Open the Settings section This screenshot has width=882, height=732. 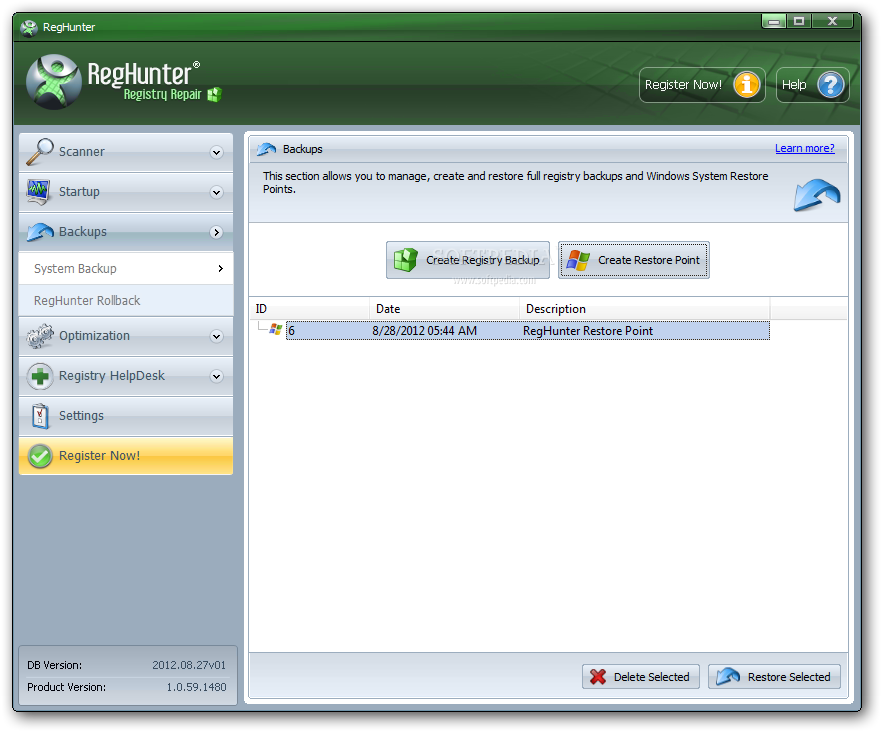126,416
